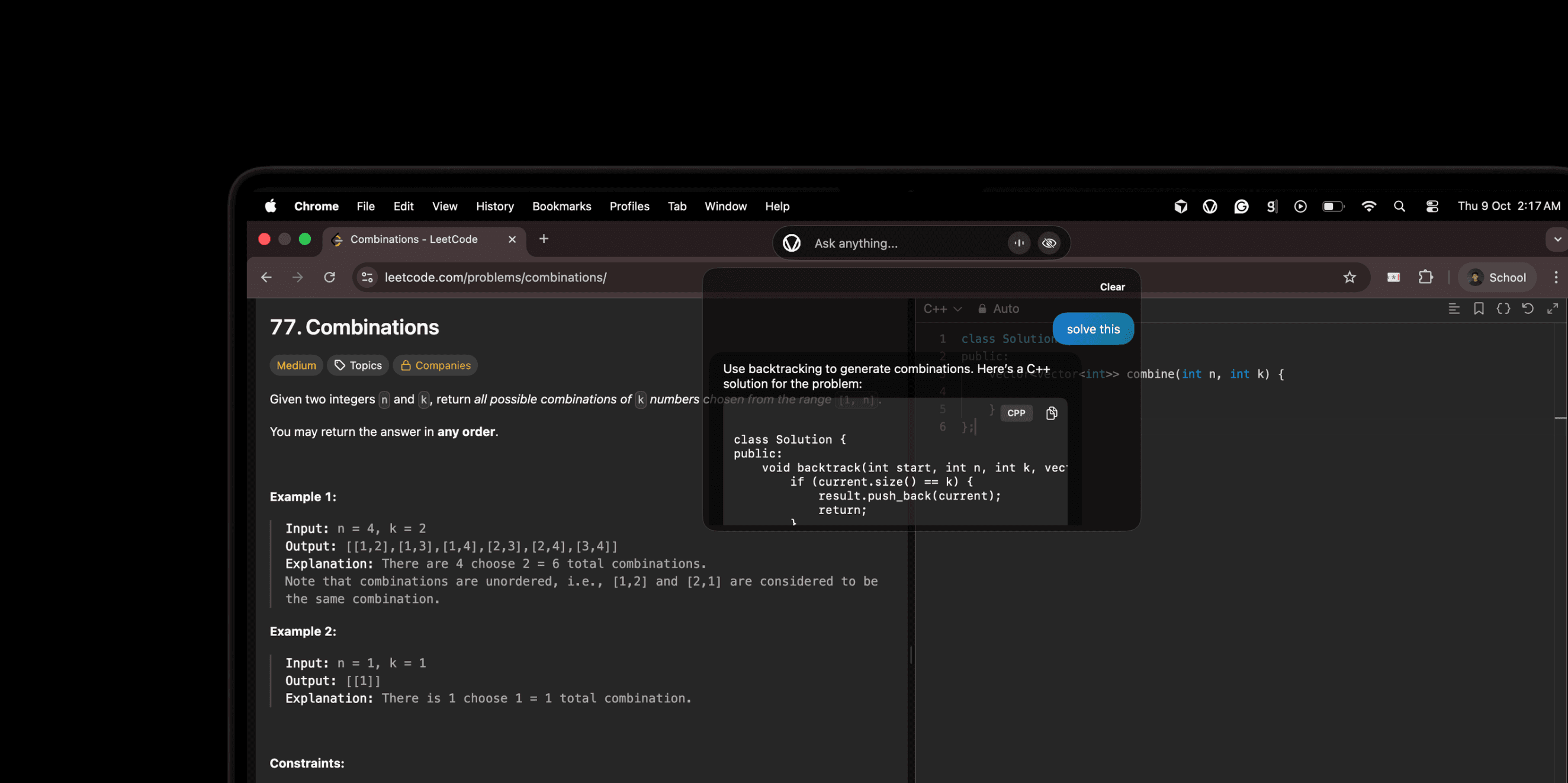Open Spotlight search from the menu bar

1399,206
